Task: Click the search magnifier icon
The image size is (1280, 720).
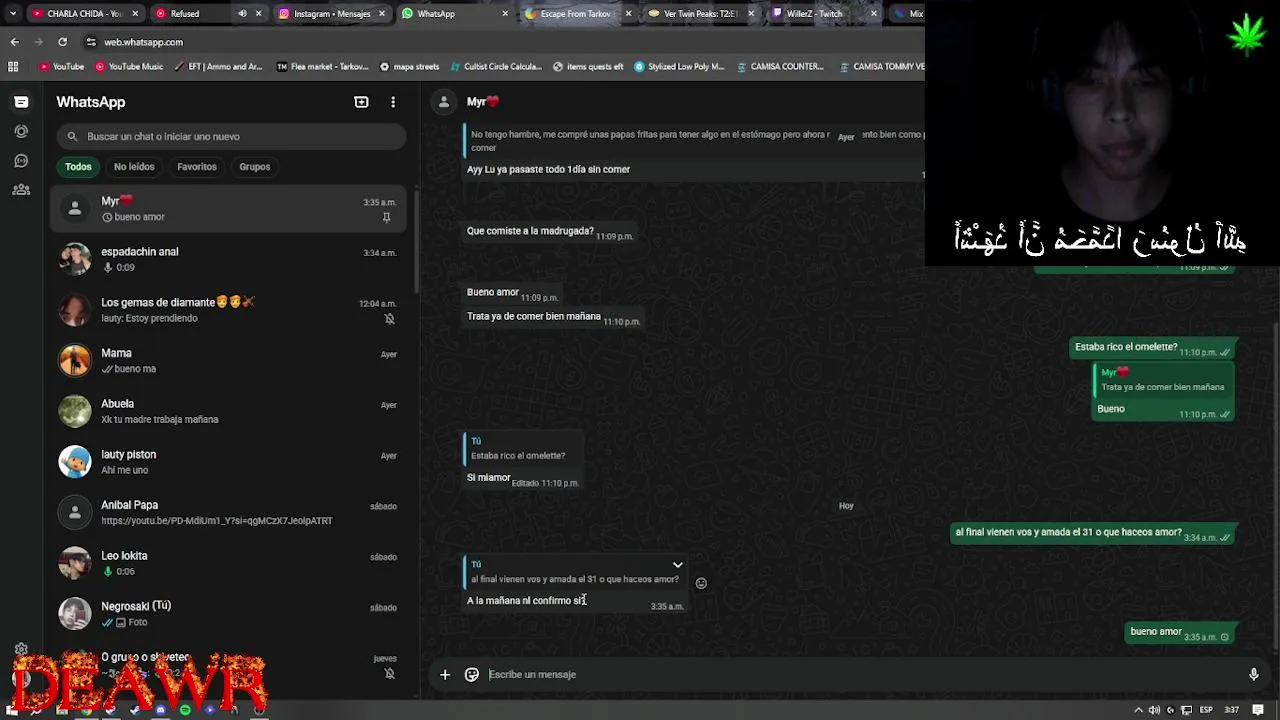Action: (72, 136)
